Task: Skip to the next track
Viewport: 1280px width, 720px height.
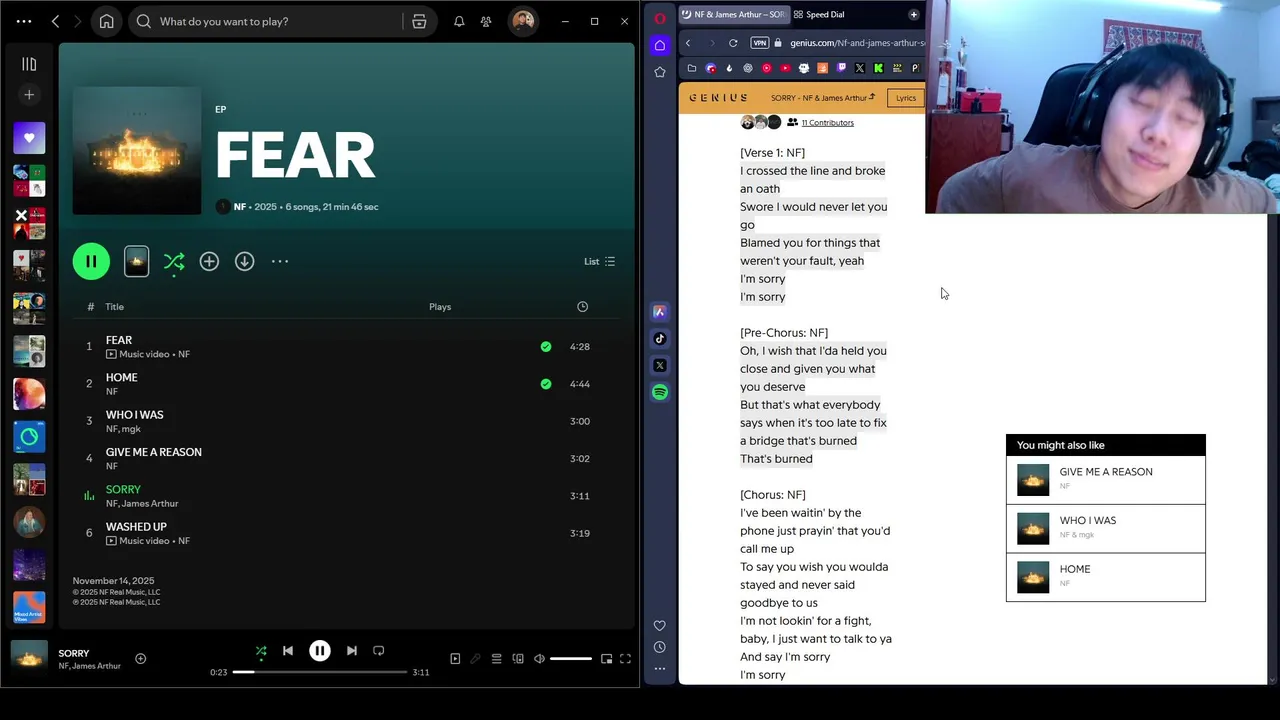Action: tap(352, 651)
